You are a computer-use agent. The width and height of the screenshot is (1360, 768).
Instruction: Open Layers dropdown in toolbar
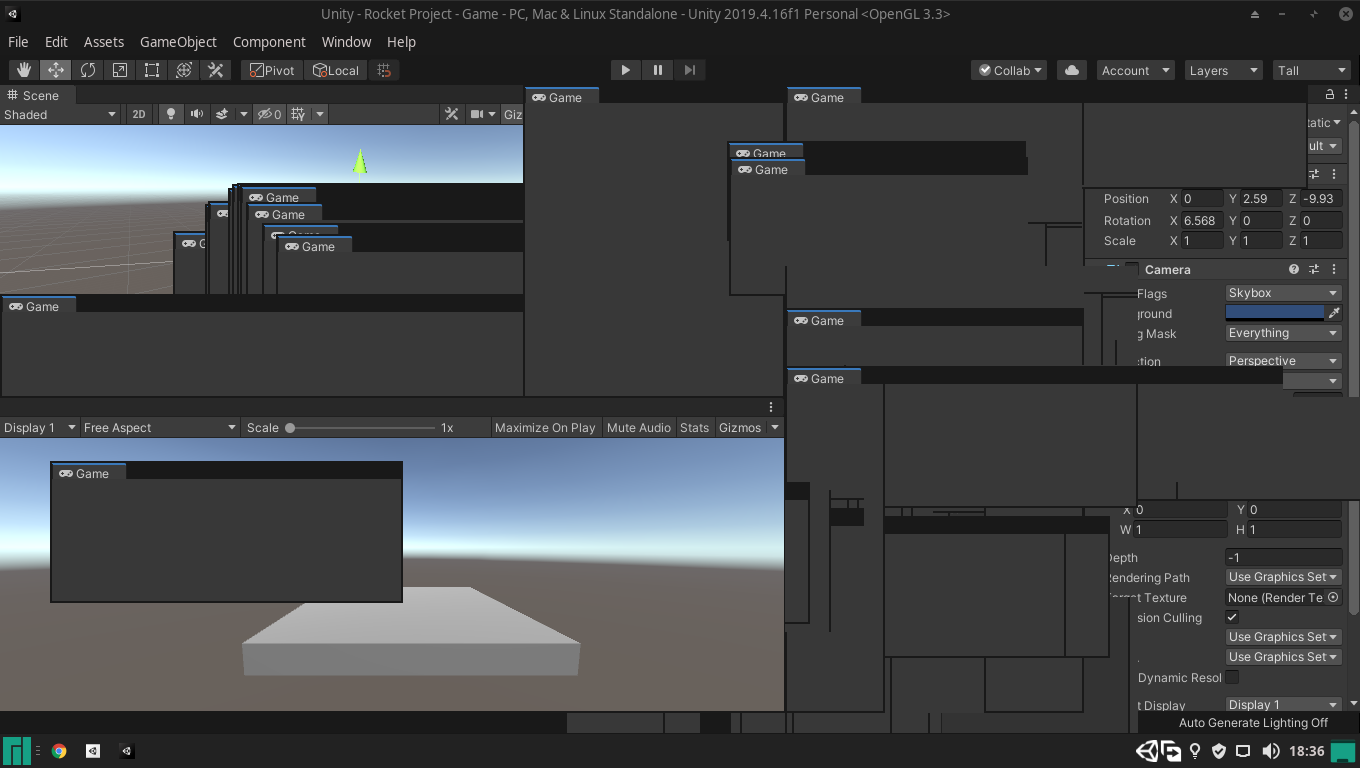click(x=1222, y=70)
